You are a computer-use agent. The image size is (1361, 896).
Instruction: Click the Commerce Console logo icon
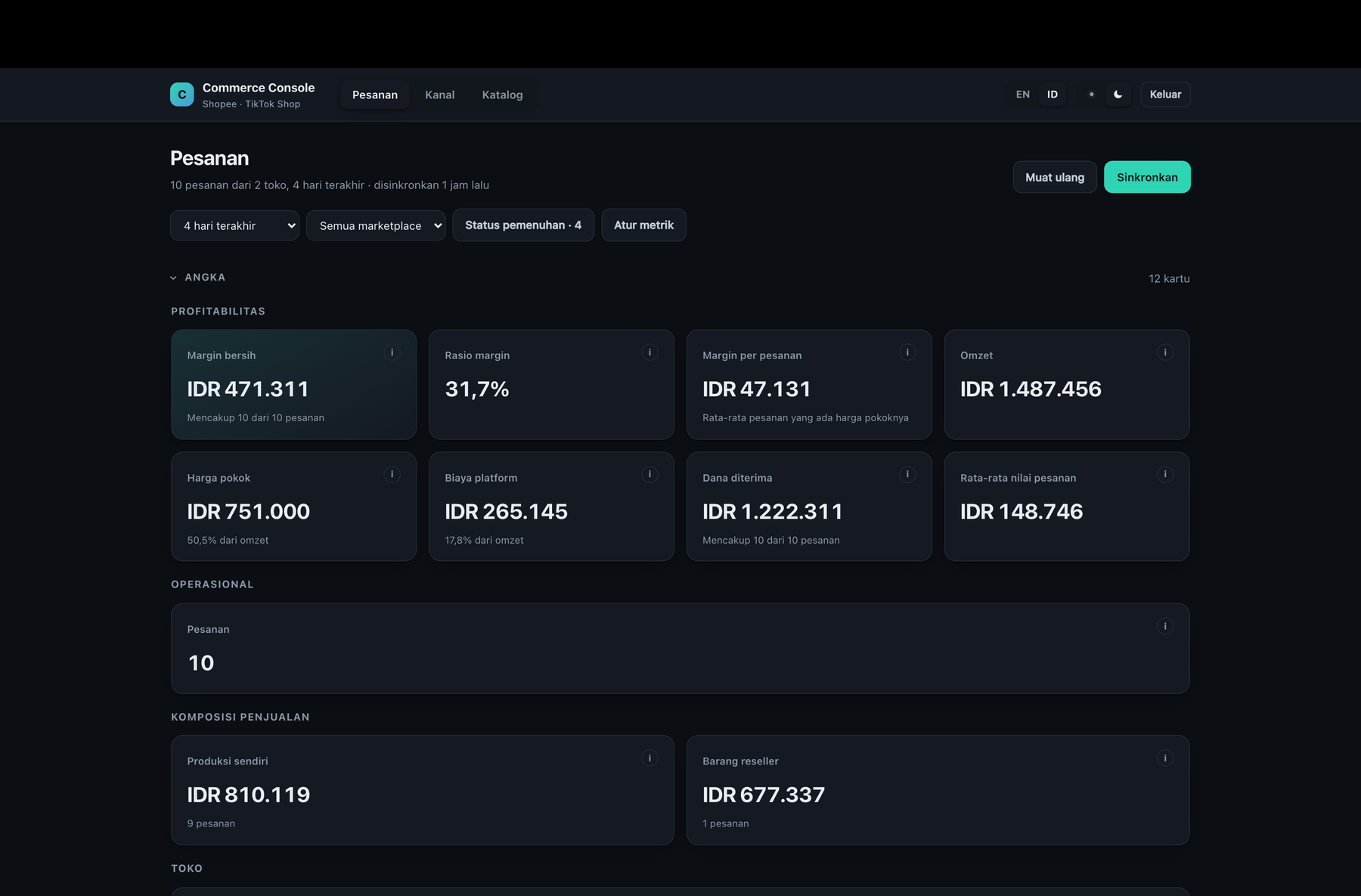pyautogui.click(x=181, y=95)
